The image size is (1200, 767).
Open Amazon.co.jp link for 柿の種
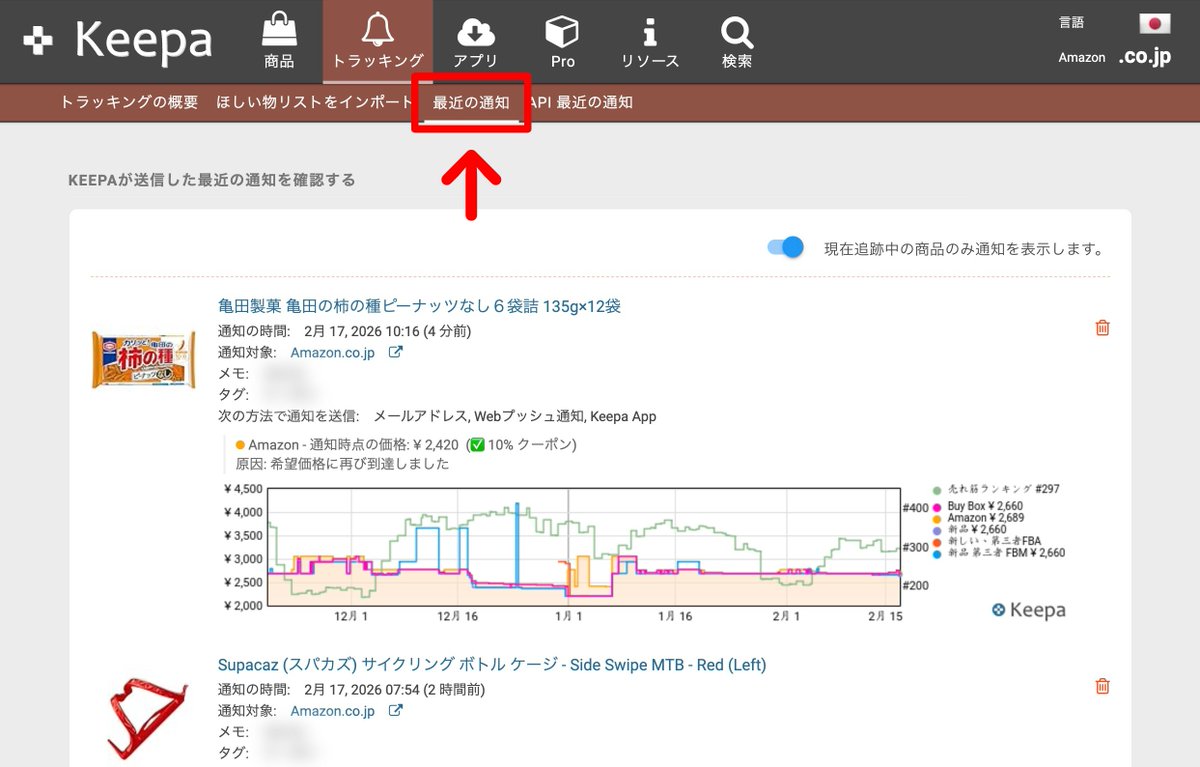click(332, 352)
